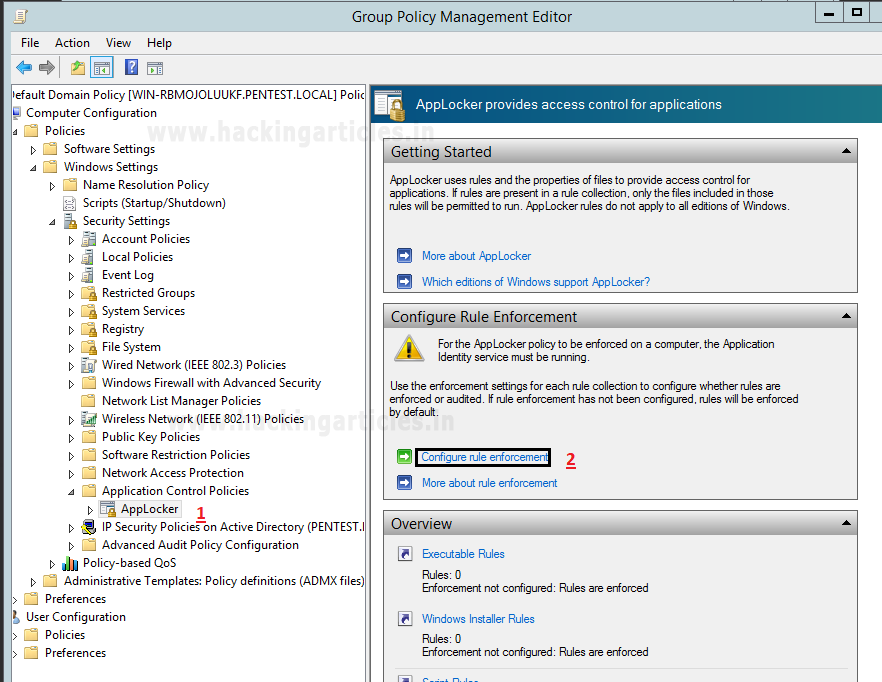
Task: Click the Wireless Network policies icon
Action: [88, 419]
